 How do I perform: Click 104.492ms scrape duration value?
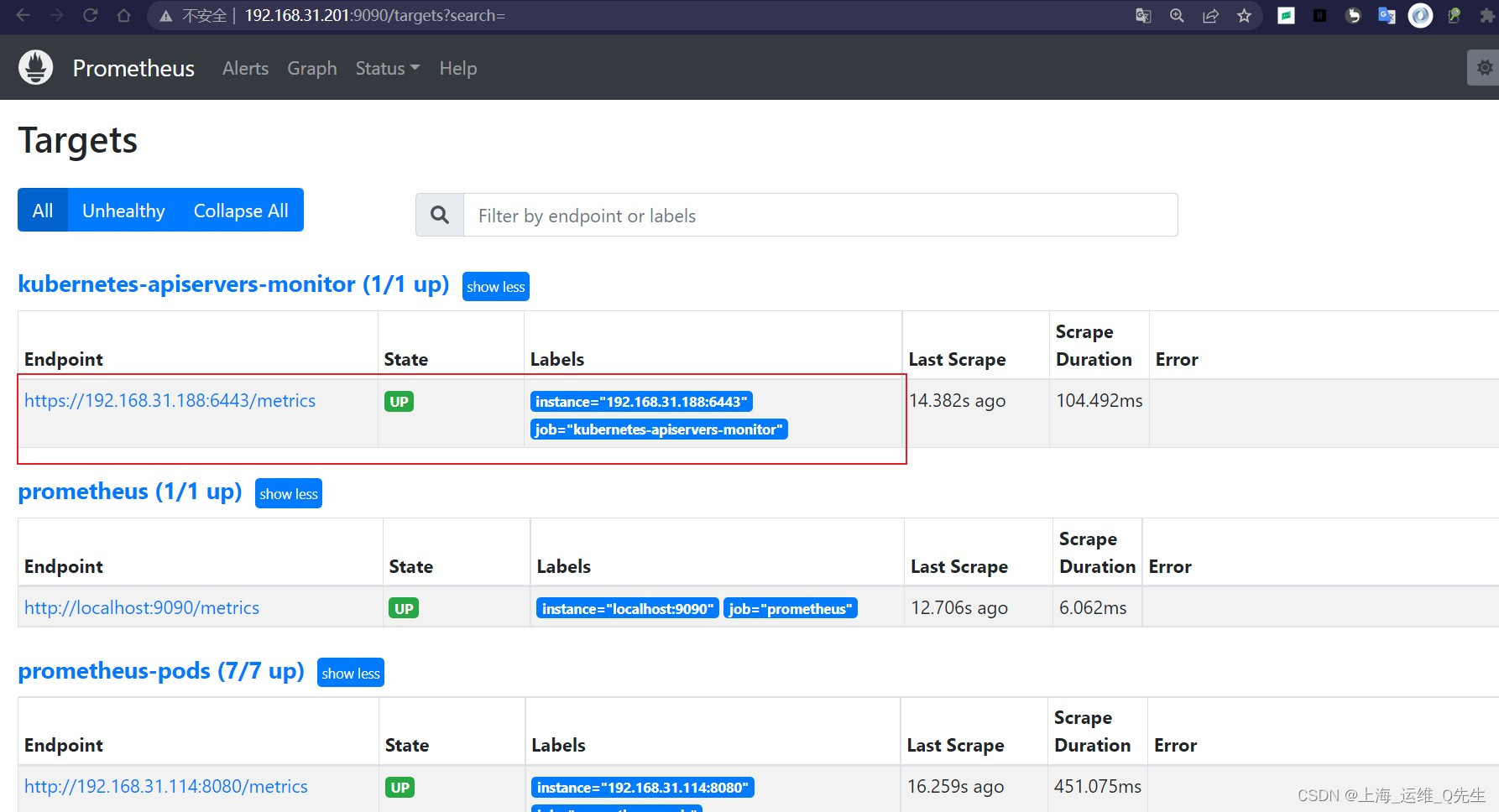coord(1099,401)
